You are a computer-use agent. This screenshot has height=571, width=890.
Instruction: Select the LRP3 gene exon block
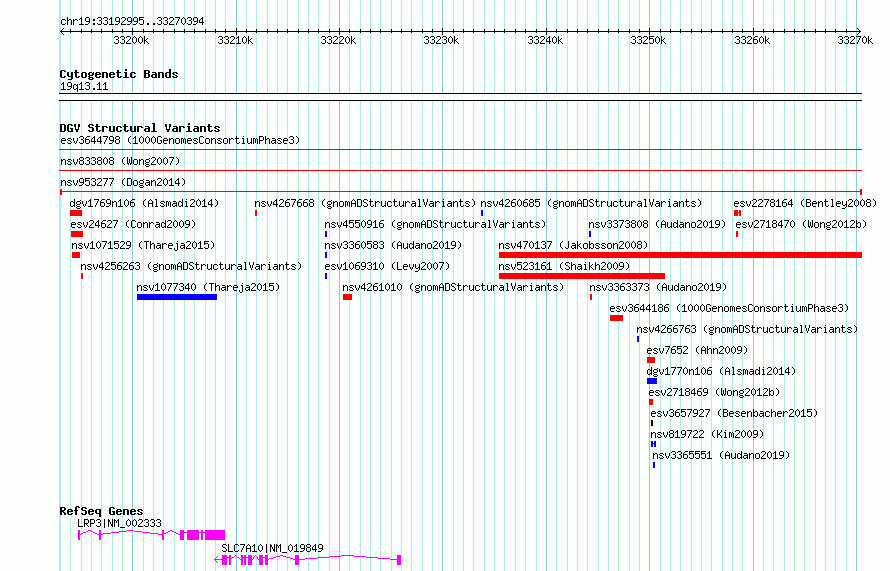(x=215, y=535)
